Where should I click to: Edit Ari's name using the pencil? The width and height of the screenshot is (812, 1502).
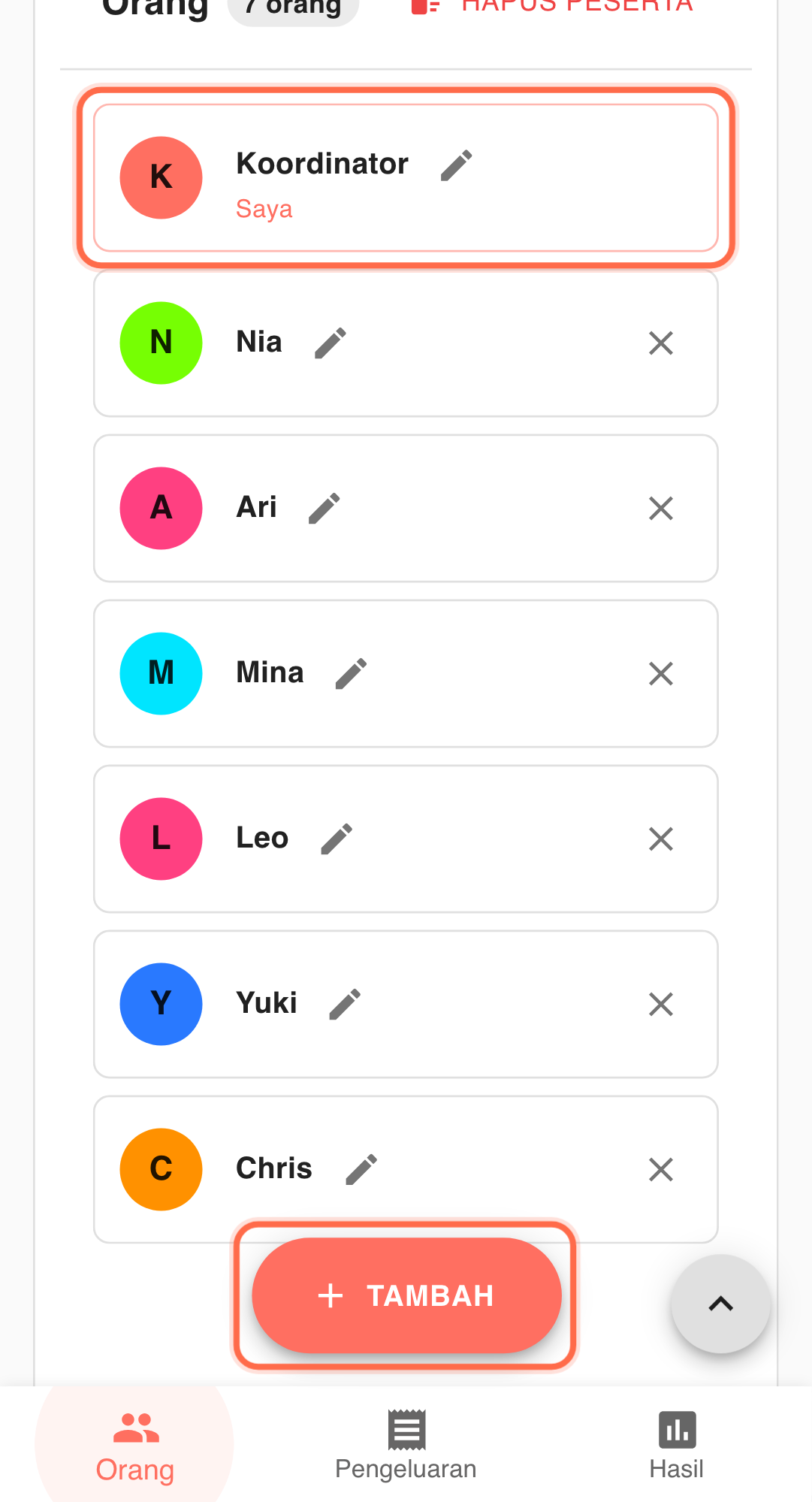(324, 509)
